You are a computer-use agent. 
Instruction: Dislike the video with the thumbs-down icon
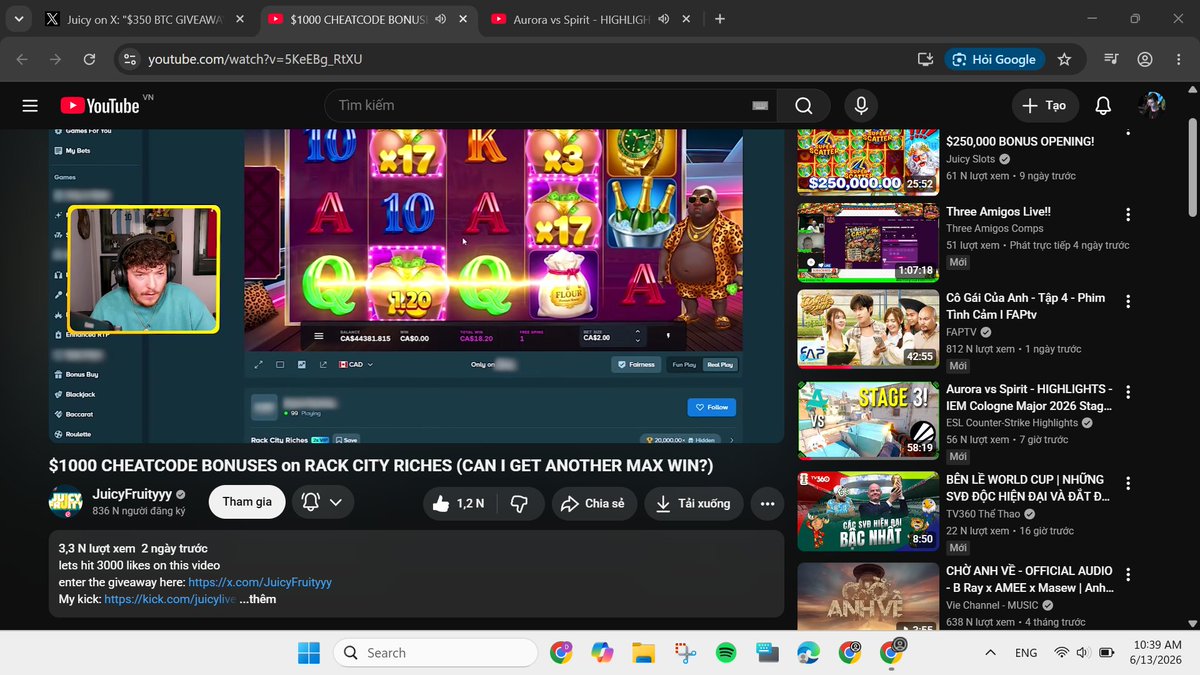click(519, 503)
